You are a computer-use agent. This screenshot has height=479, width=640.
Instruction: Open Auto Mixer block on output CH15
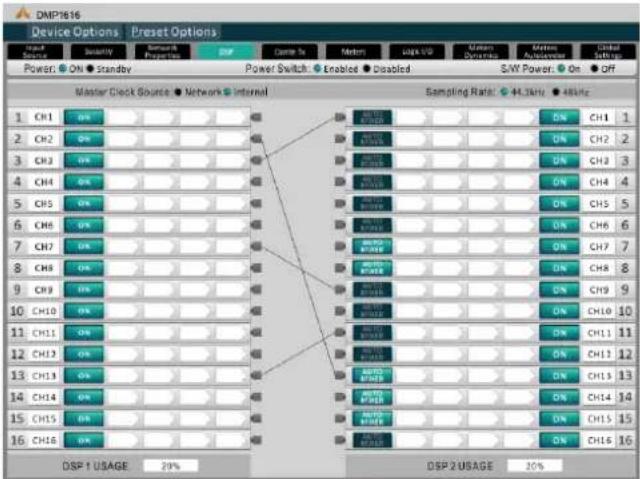372,419
